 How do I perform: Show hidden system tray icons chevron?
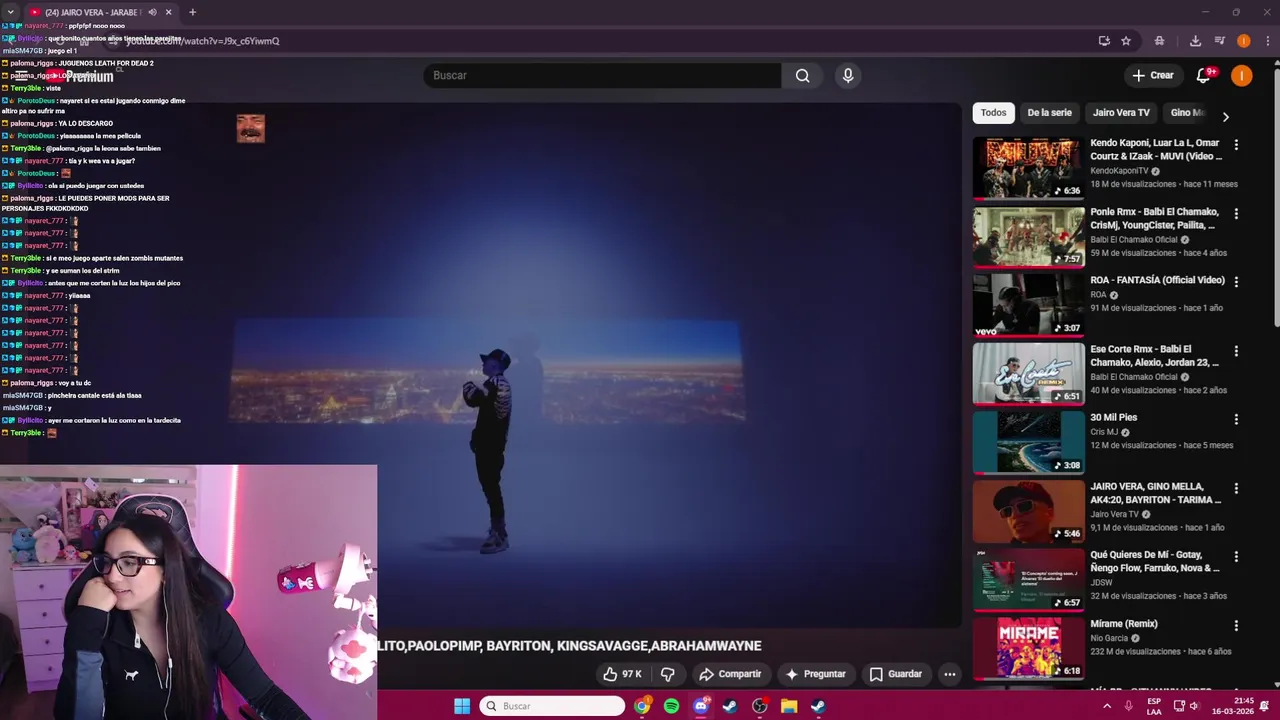(1107, 706)
